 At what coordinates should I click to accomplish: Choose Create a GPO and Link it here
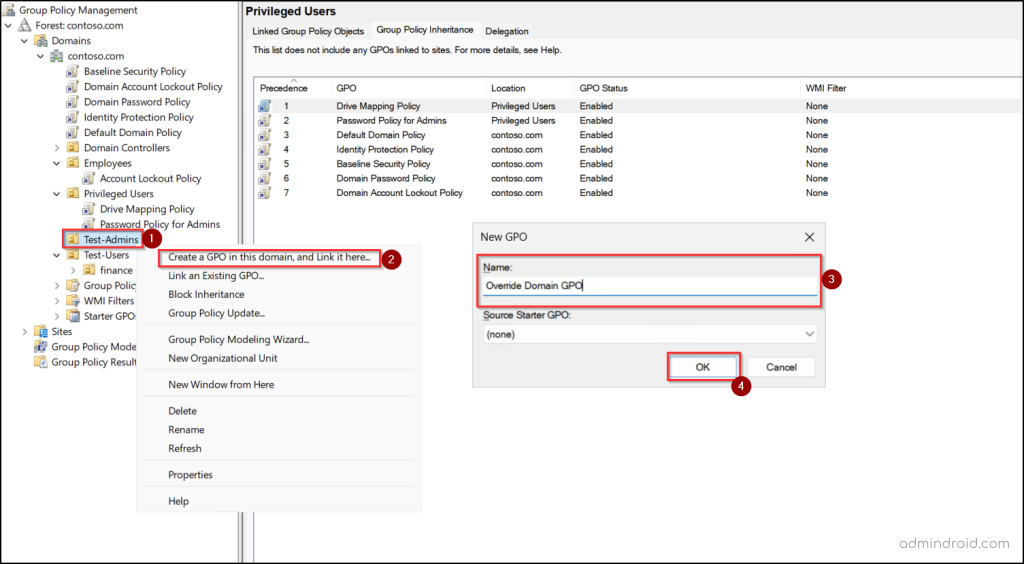pos(269,257)
